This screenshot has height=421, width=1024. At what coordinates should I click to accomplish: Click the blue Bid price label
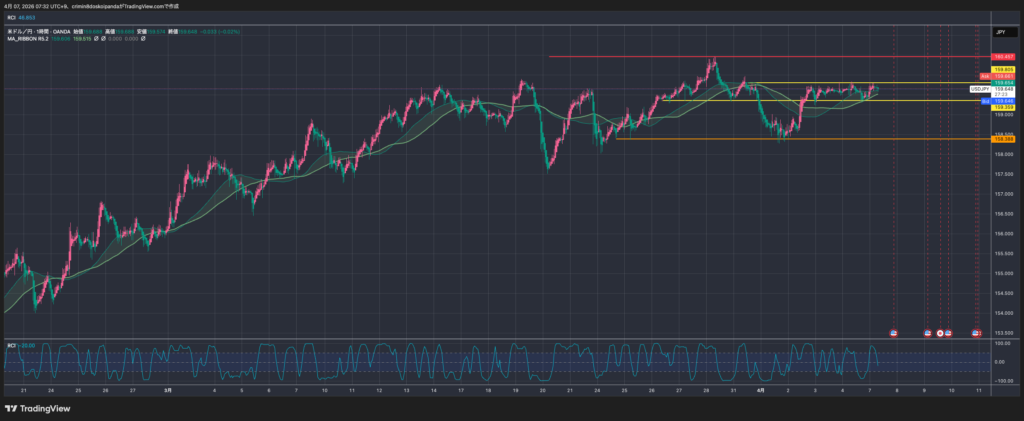pos(984,101)
